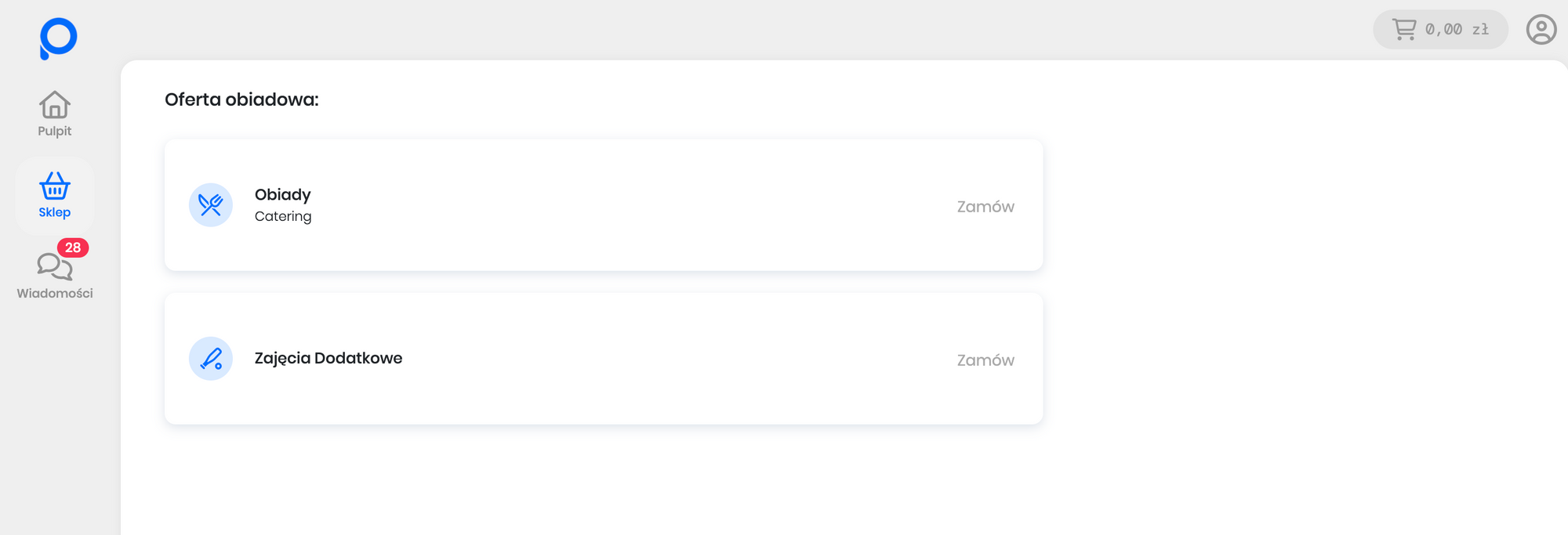This screenshot has height=535, width=1568.
Task: Click the red 28 notification badge
Action: click(x=73, y=248)
